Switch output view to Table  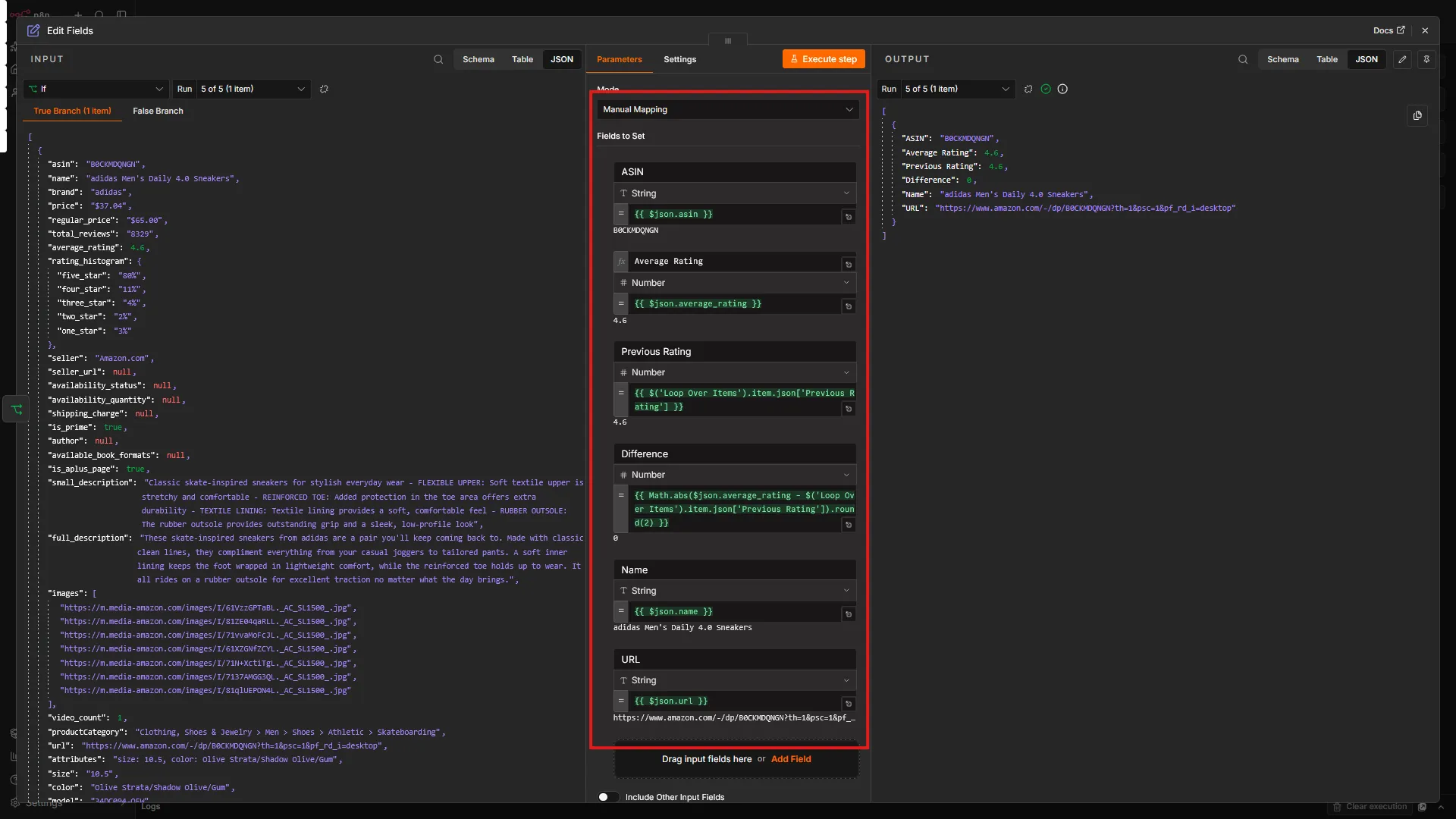point(1327,59)
